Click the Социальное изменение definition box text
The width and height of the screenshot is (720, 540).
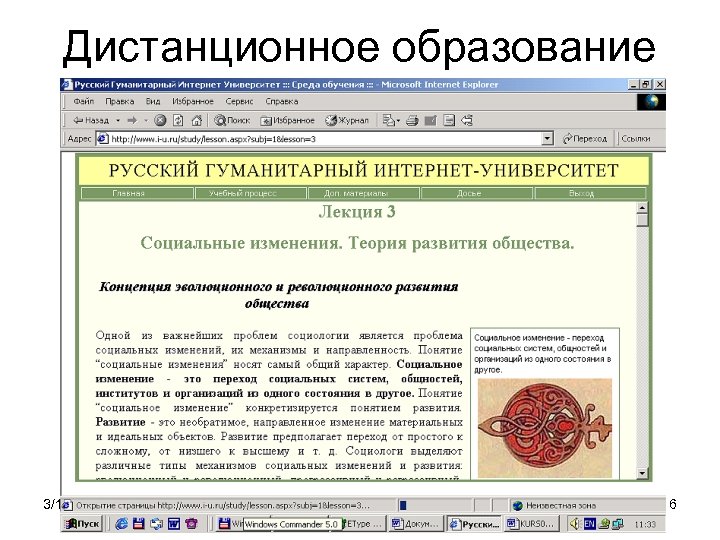tap(543, 354)
